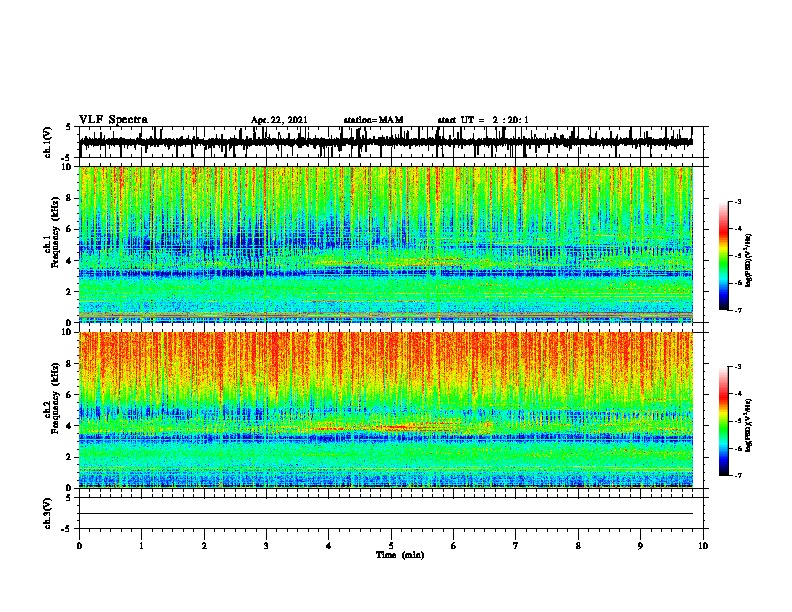Click the "-7" label on ch.1 color bar

tap(737, 310)
